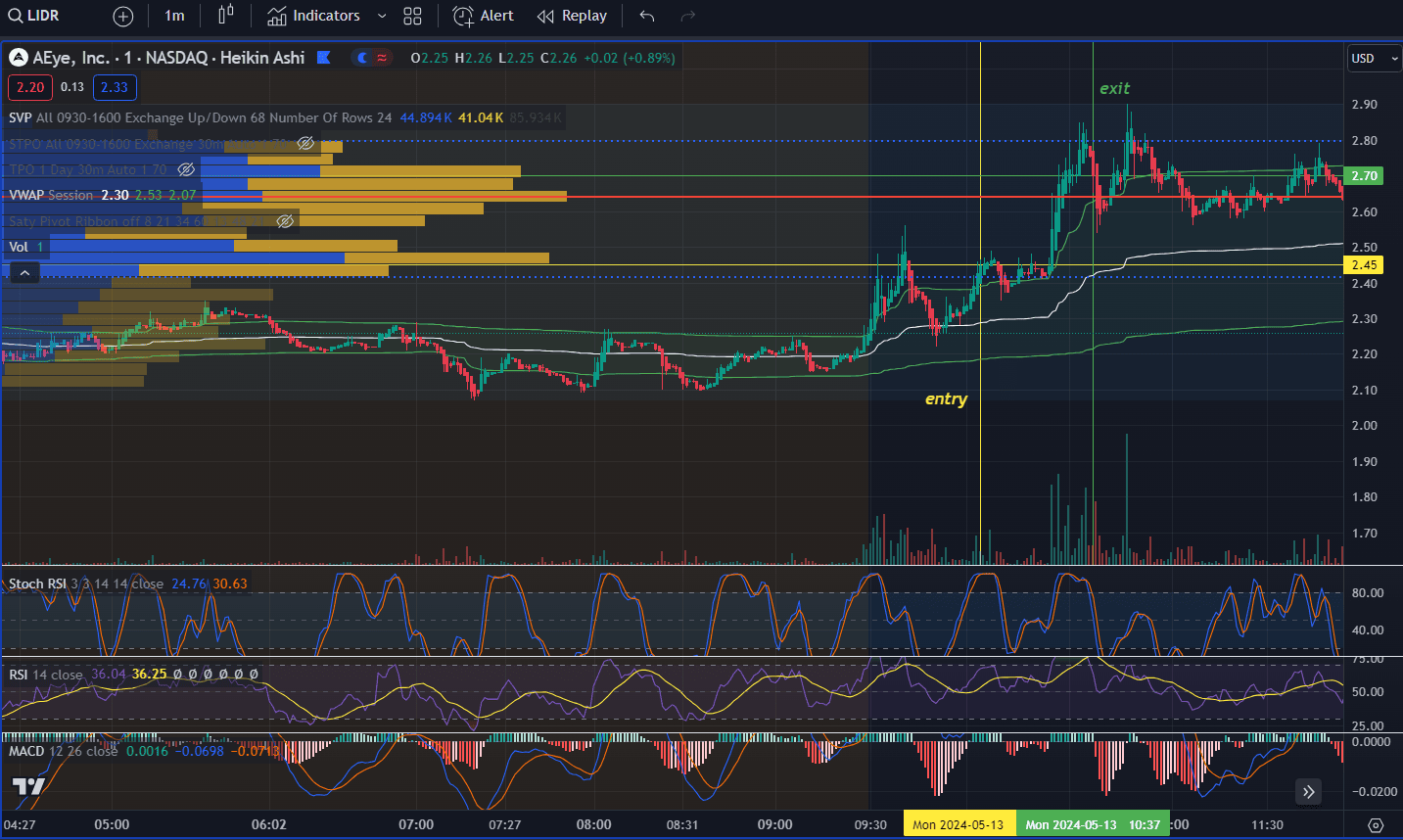
Task: Click the redo arrow icon
Action: click(x=687, y=16)
